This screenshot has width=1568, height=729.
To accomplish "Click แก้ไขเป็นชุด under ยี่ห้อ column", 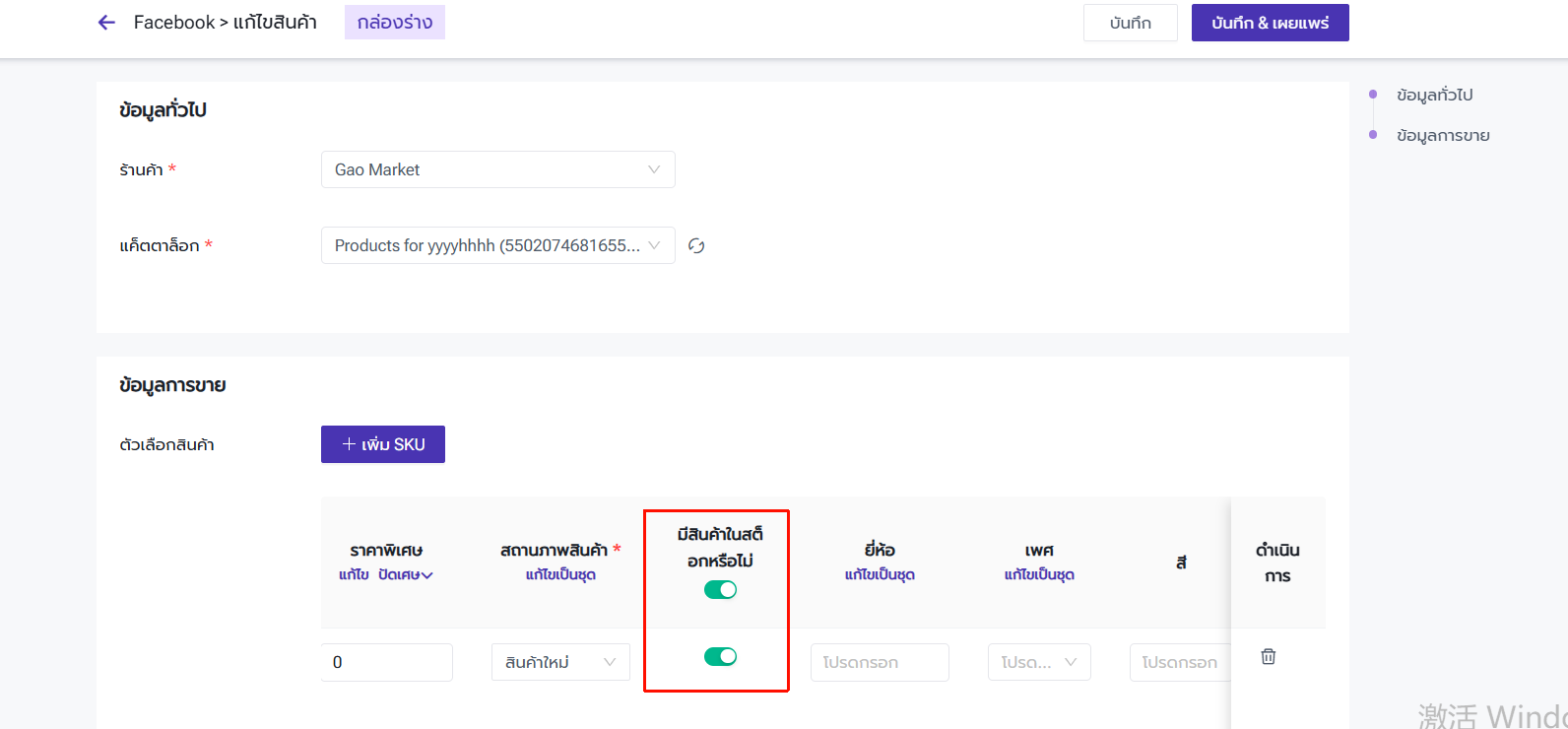I will coord(880,575).
